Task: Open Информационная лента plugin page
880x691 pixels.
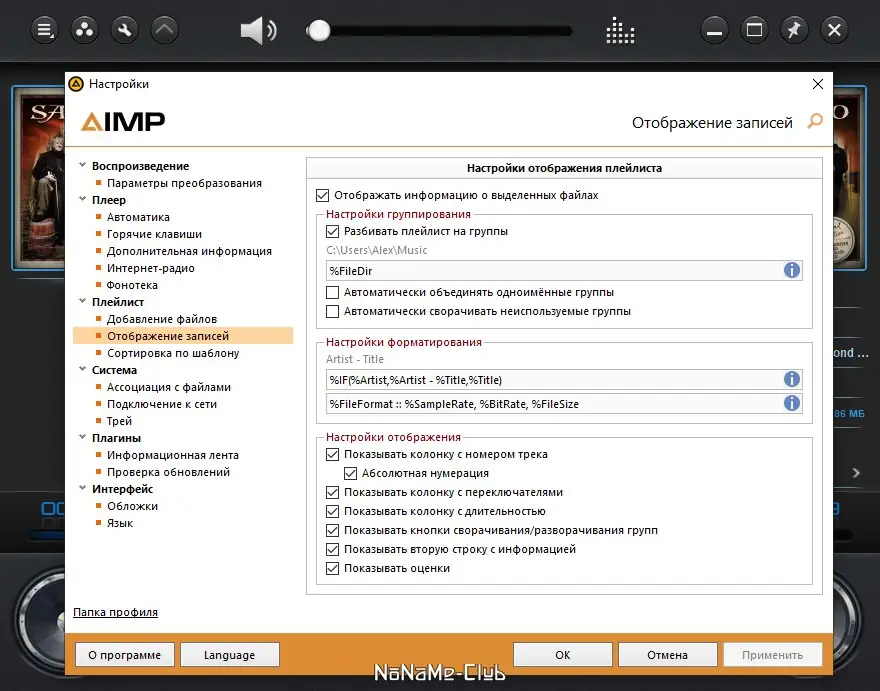Action: click(173, 455)
